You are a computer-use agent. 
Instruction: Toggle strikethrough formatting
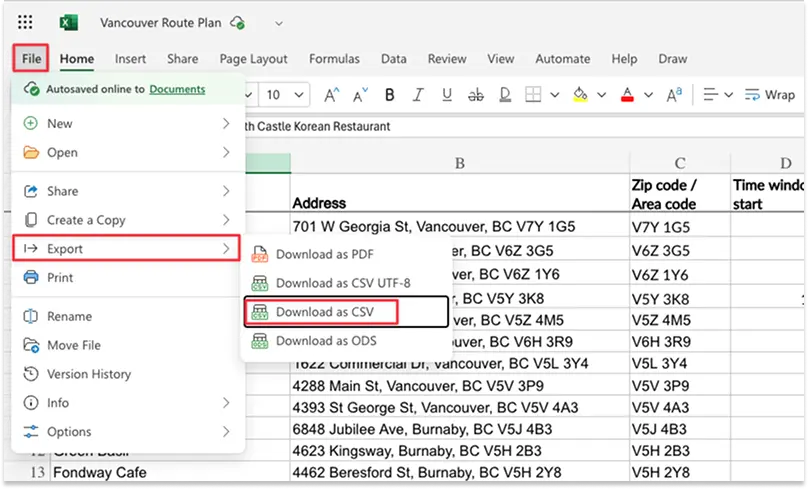point(476,95)
